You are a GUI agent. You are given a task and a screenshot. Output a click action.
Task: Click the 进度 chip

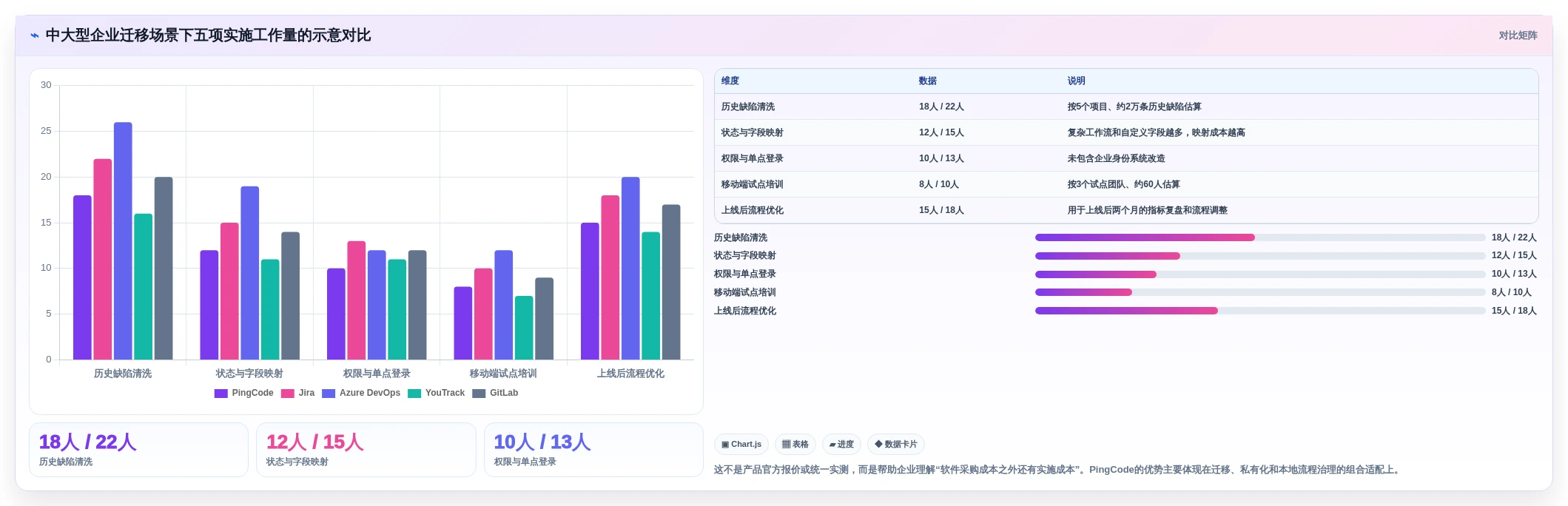pyautogui.click(x=841, y=445)
